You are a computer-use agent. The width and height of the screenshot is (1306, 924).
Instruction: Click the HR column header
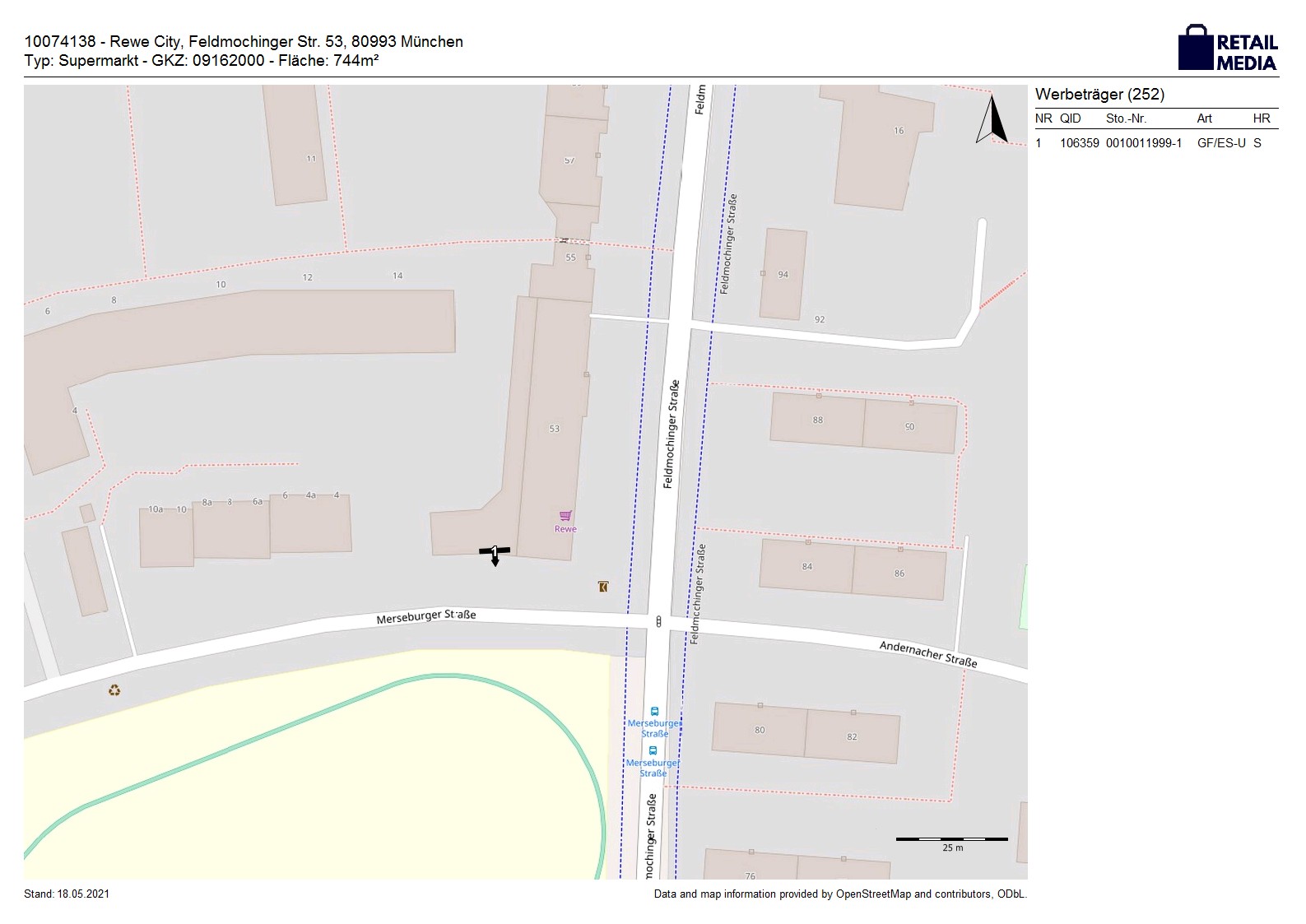[x=1261, y=118]
